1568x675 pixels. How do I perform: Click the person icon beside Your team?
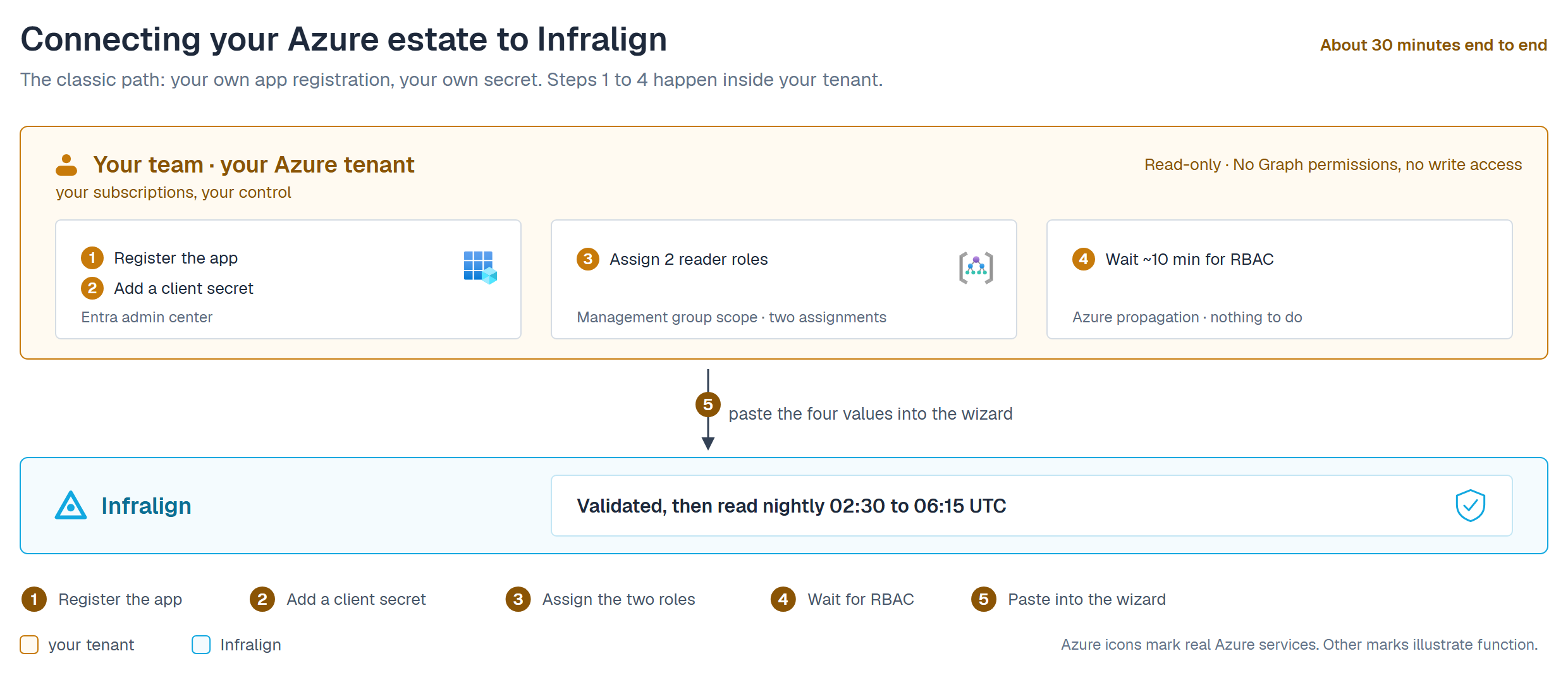click(x=66, y=165)
